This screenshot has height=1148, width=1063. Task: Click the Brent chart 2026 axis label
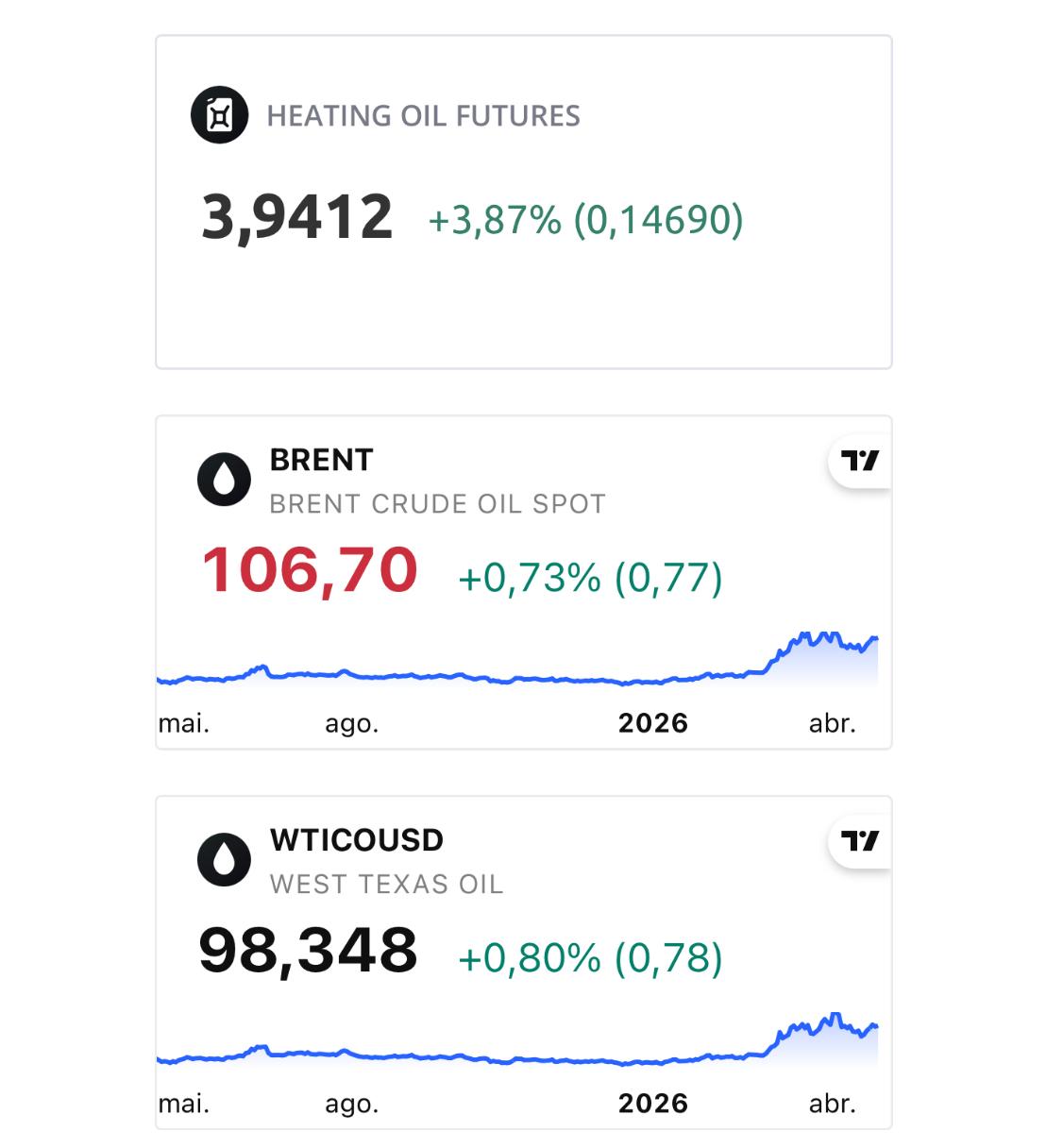pyautogui.click(x=652, y=723)
